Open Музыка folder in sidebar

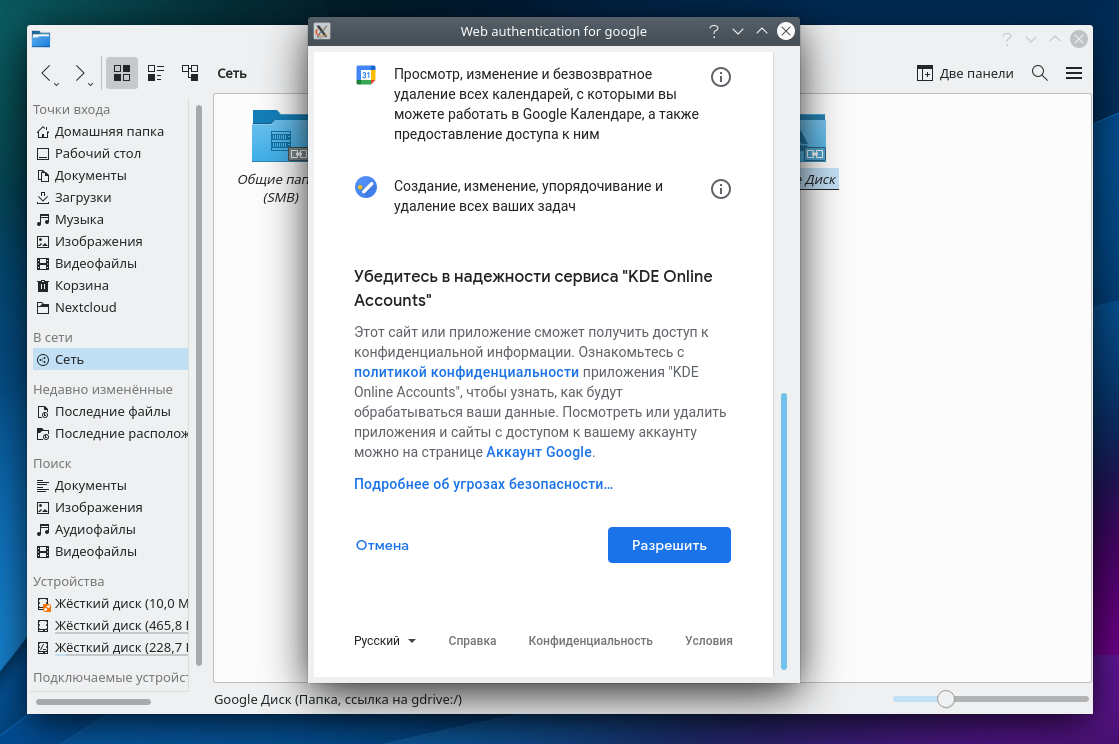(111, 220)
